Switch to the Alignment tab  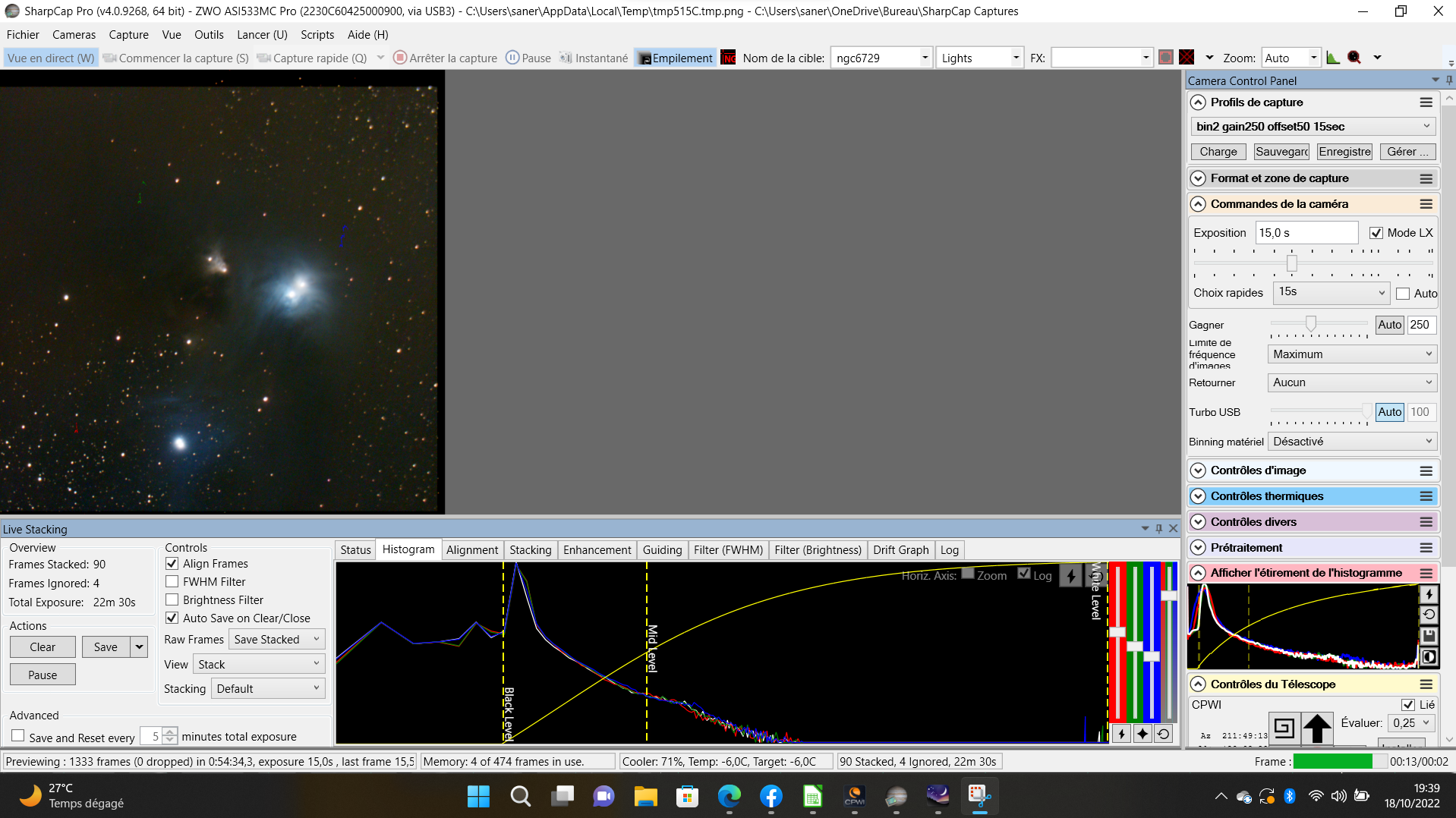coord(472,550)
